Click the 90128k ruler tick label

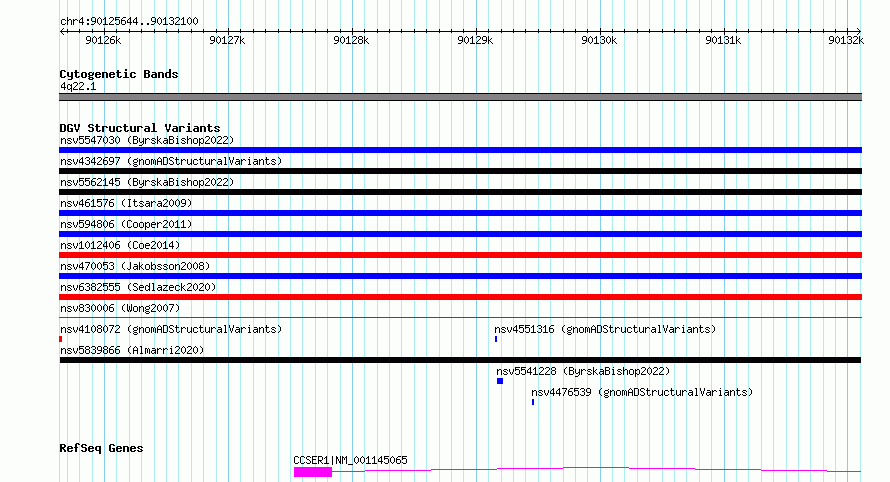coord(351,40)
